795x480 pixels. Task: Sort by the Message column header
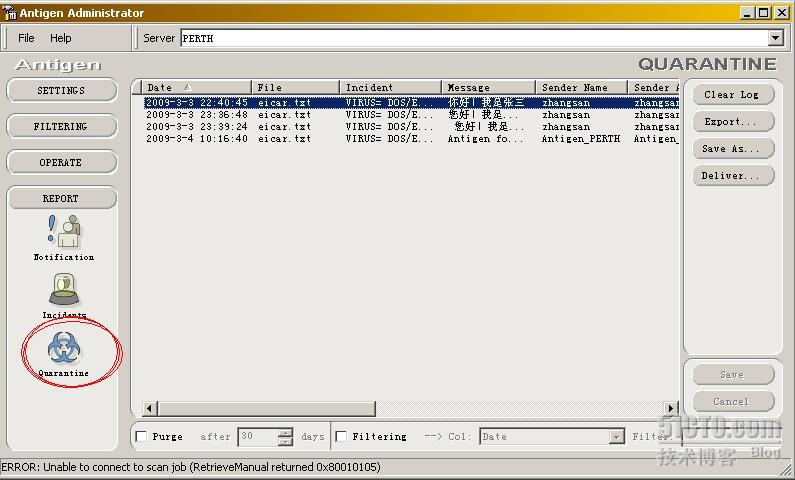489,87
